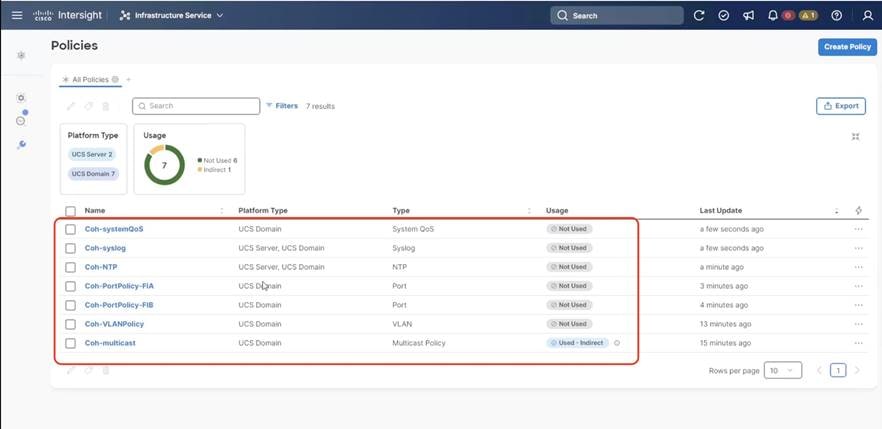
Task: Click the top global Search field
Action: [x=616, y=15]
